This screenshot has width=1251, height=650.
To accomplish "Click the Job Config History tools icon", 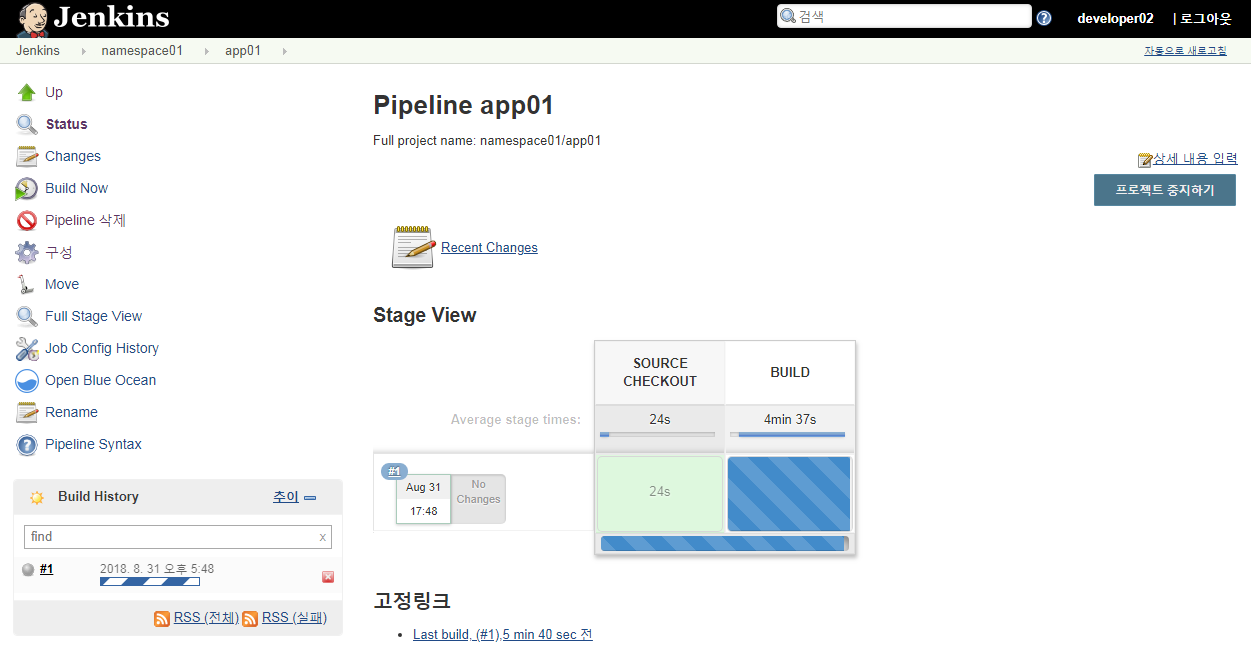I will pyautogui.click(x=27, y=349).
